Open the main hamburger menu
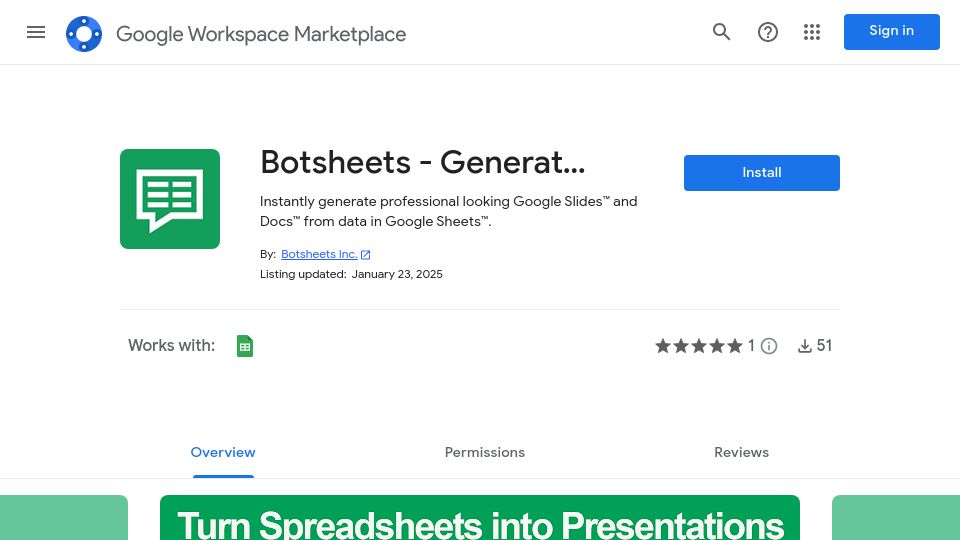This screenshot has width=960, height=540. point(36,32)
